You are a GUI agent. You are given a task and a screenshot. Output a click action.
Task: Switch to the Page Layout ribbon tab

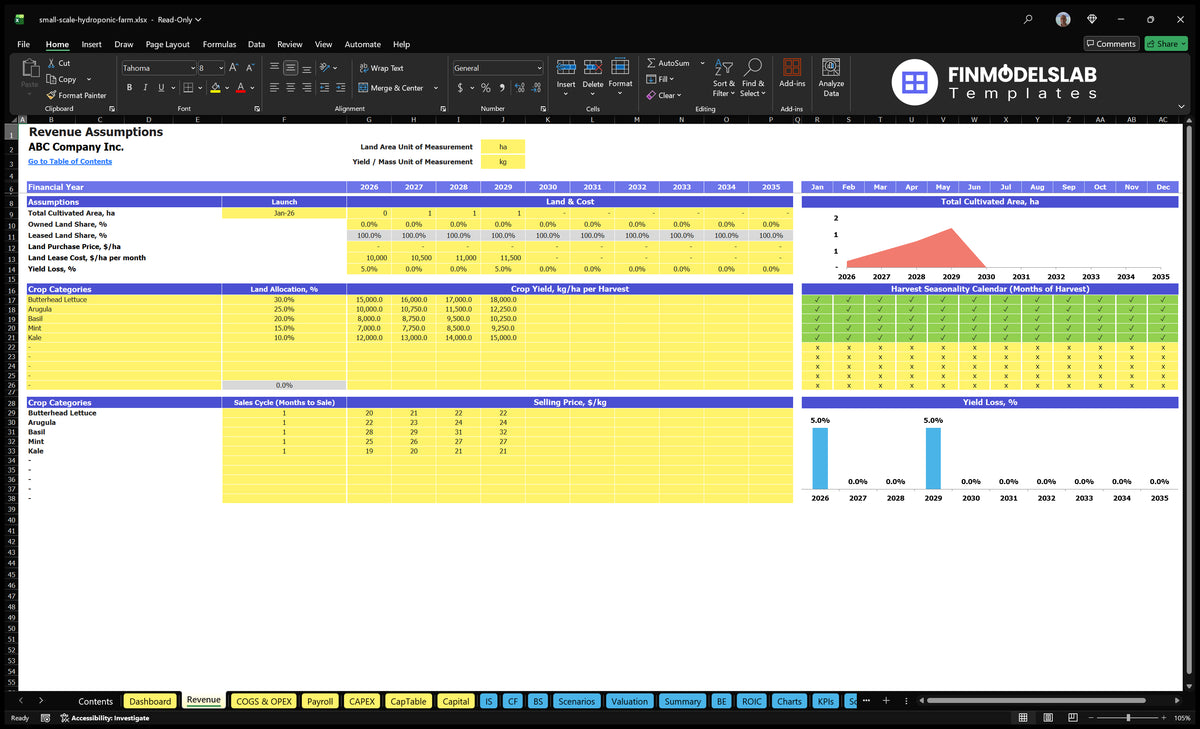tap(167, 44)
